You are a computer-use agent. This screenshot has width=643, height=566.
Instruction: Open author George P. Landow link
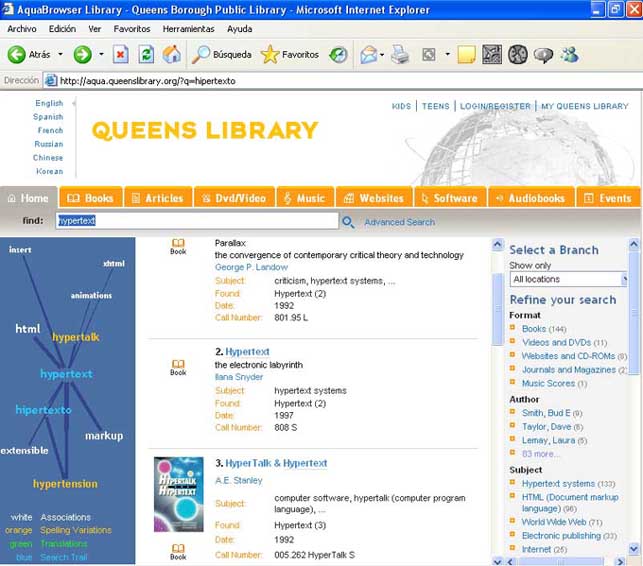click(x=251, y=267)
